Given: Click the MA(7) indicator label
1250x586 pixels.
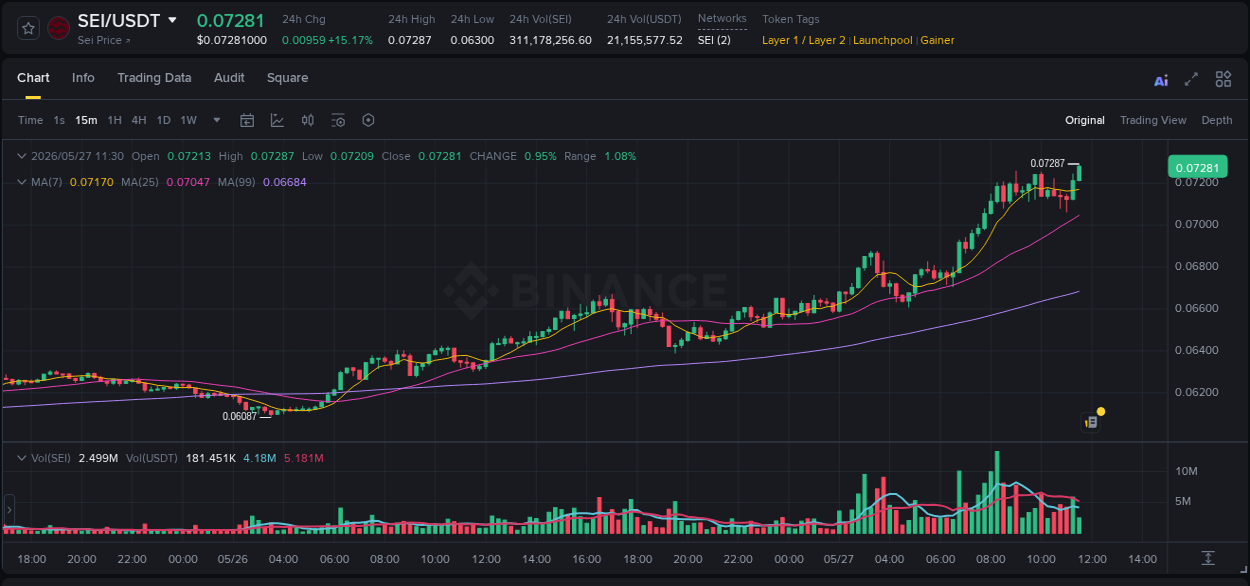Looking at the screenshot, I should click(x=48, y=182).
